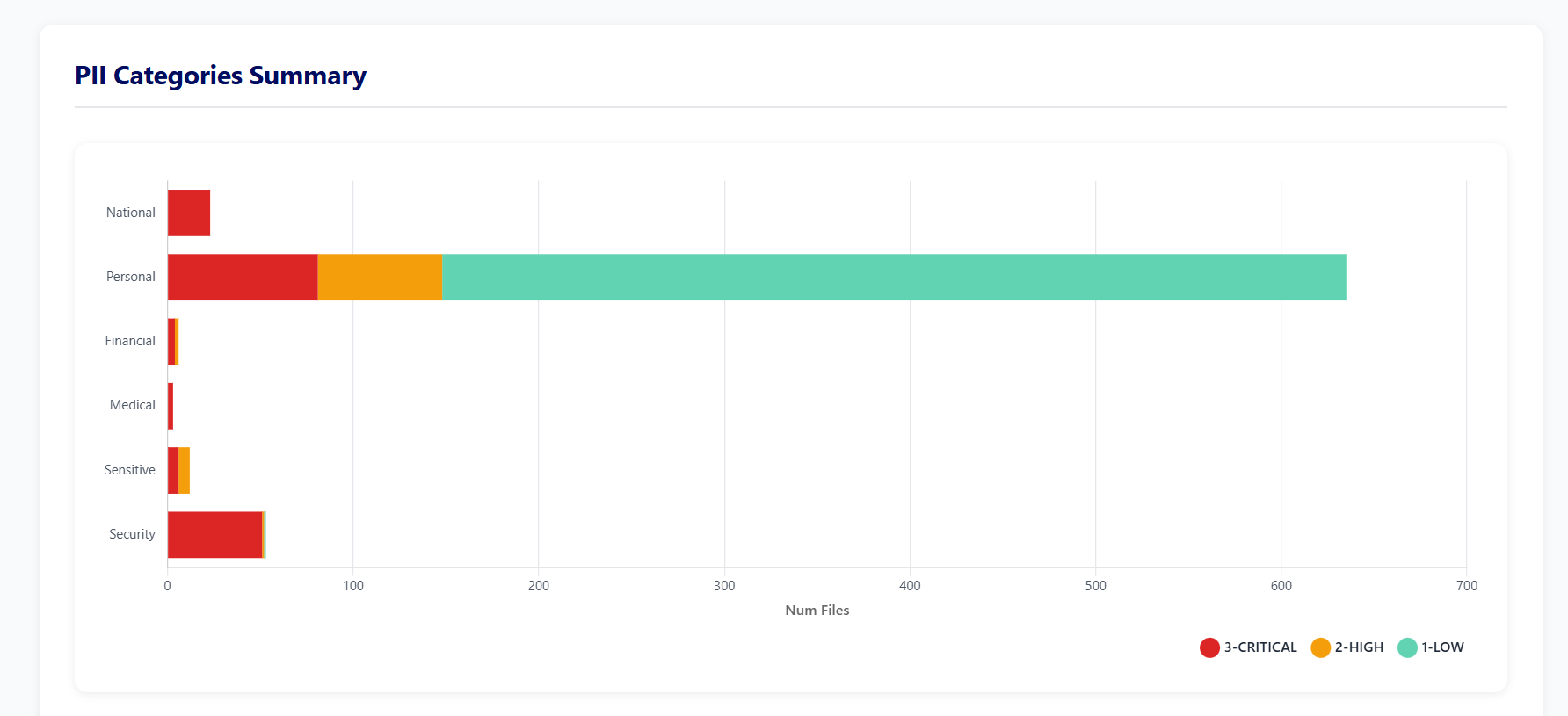Click the Security category axis label

point(132,534)
